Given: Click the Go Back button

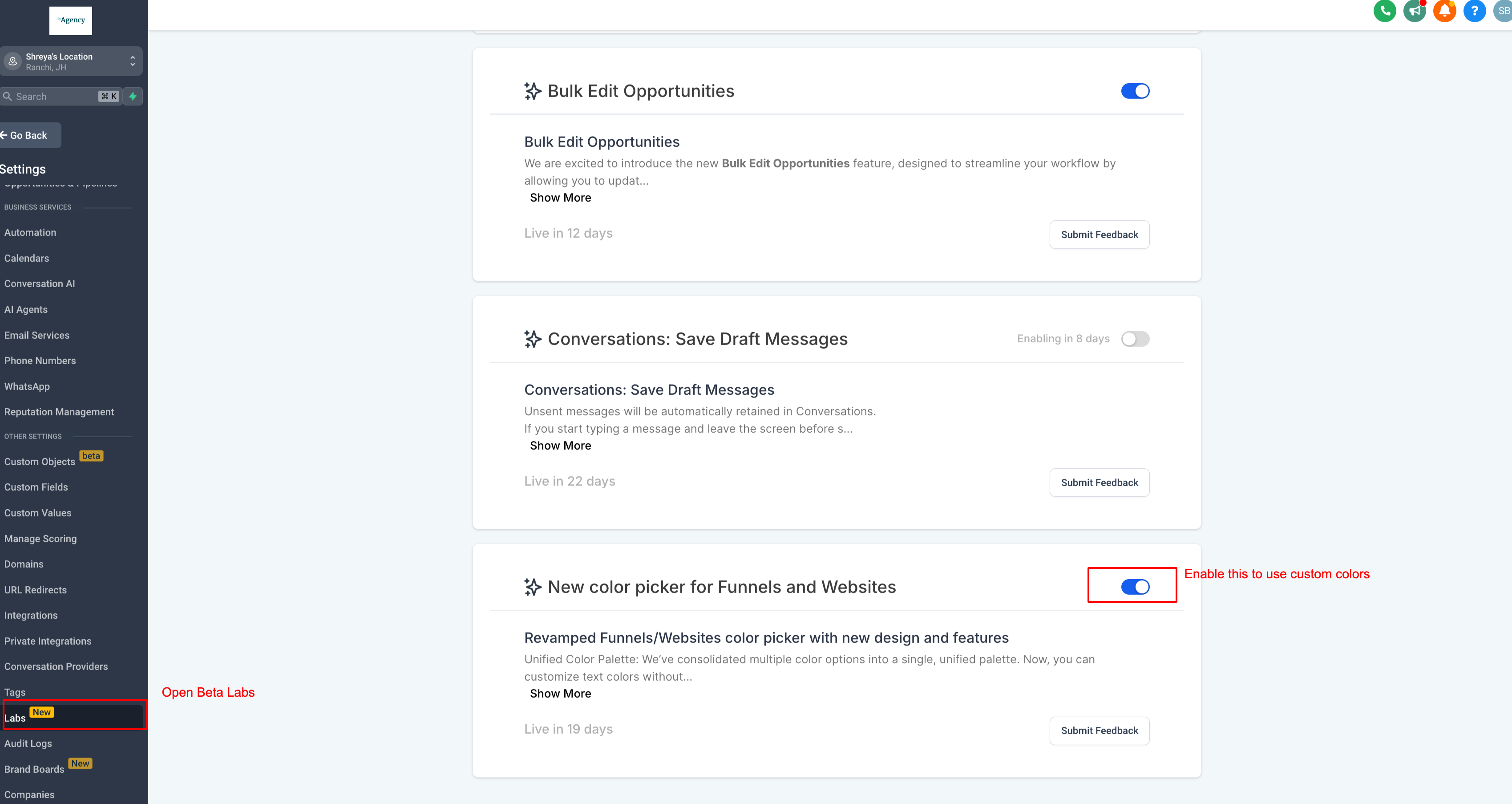Looking at the screenshot, I should (28, 136).
